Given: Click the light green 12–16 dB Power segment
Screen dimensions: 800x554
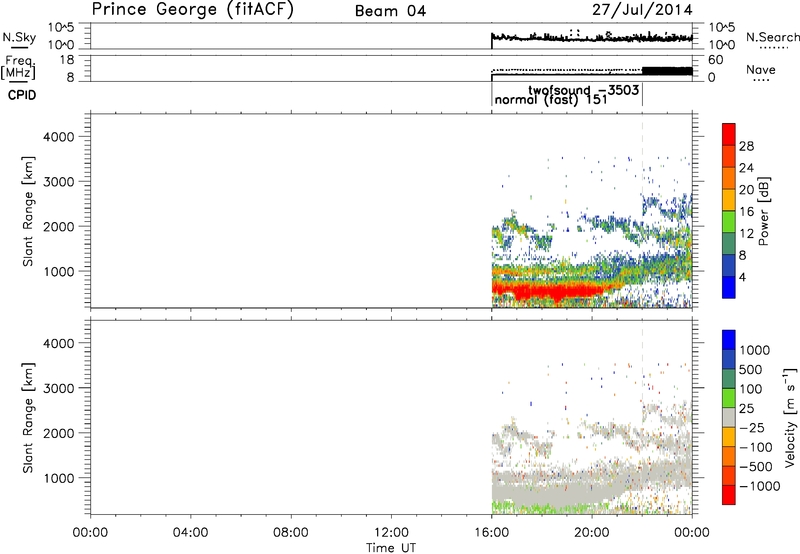Looking at the screenshot, I should coord(729,221).
